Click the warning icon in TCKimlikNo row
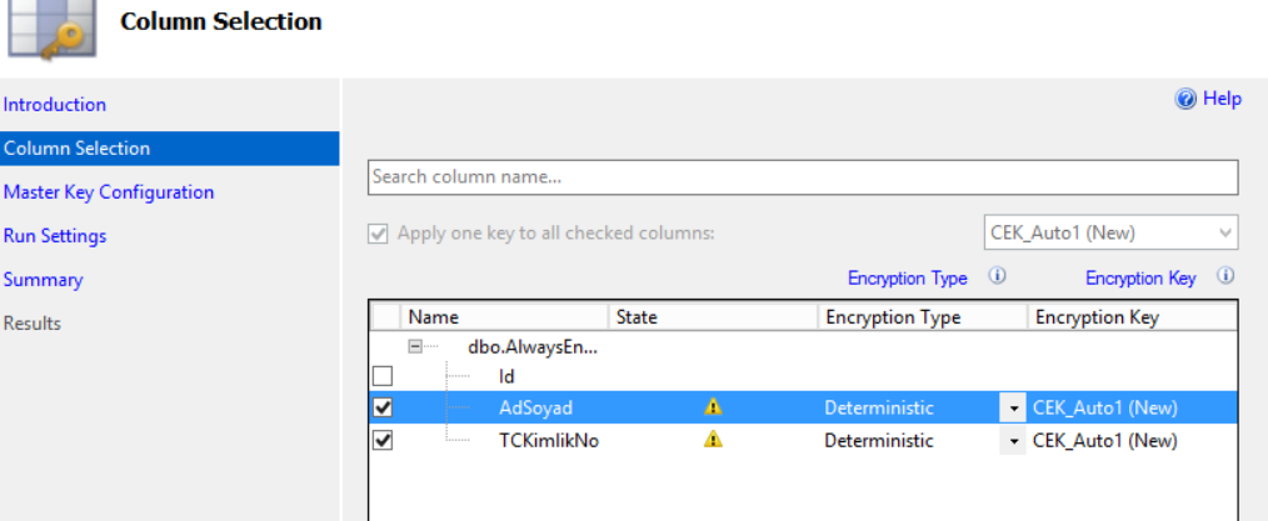1268x521 pixels. pyautogui.click(x=713, y=440)
